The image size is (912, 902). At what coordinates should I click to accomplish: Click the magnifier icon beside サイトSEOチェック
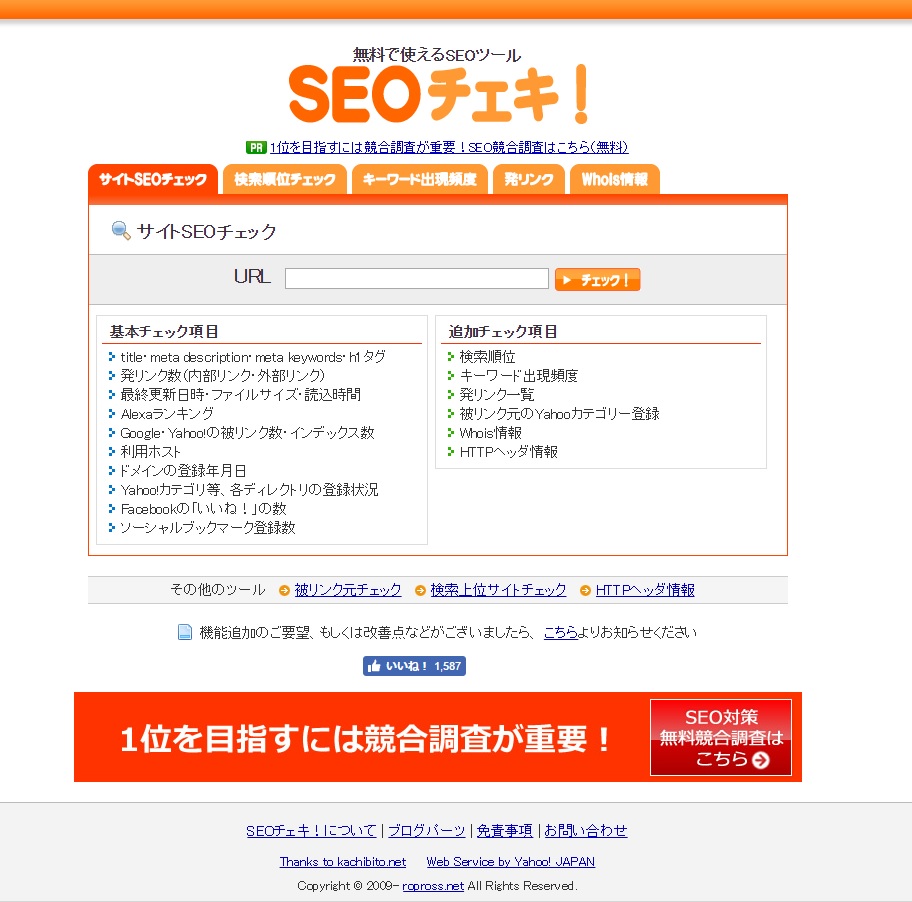(x=121, y=231)
